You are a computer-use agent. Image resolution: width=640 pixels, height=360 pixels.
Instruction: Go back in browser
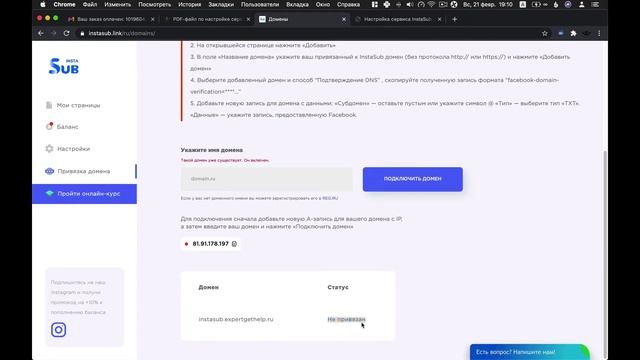coord(40,33)
